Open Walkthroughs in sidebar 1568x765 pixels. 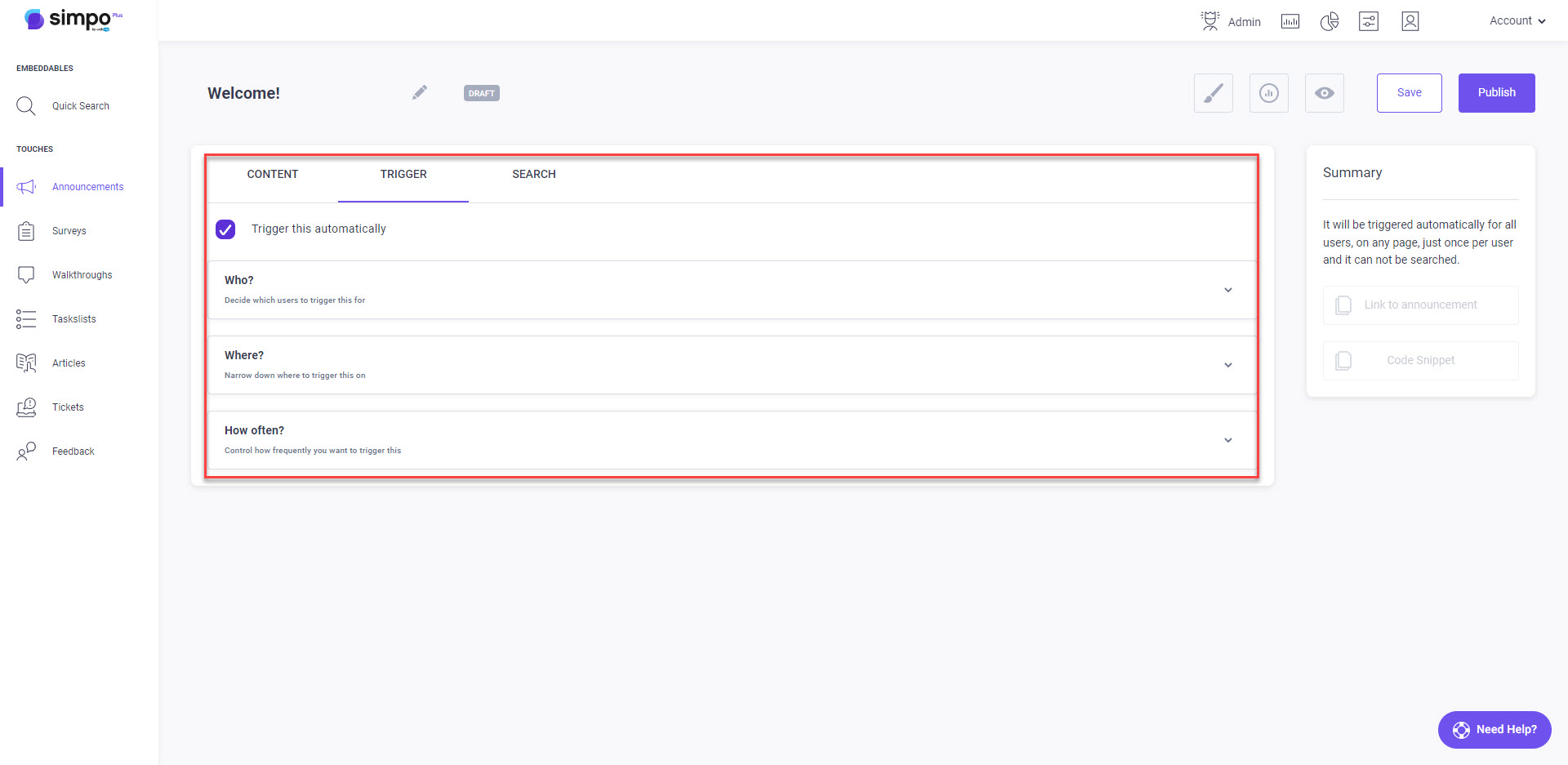click(82, 275)
